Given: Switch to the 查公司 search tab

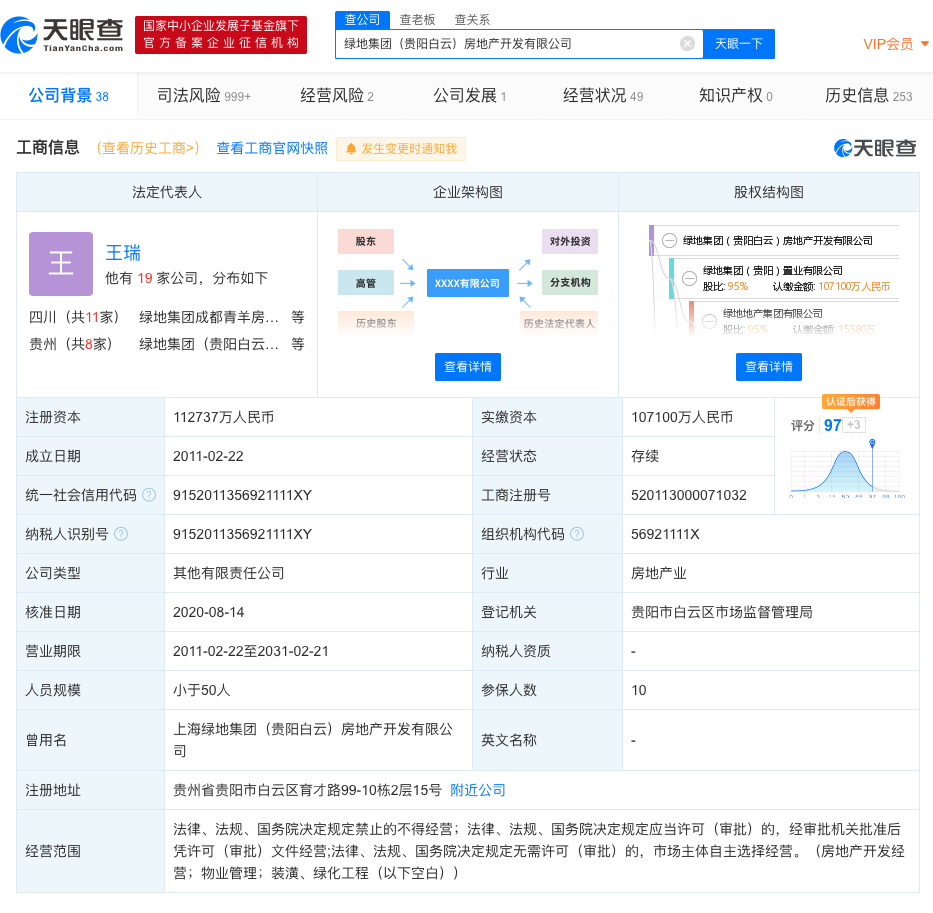Looking at the screenshot, I should click(362, 20).
